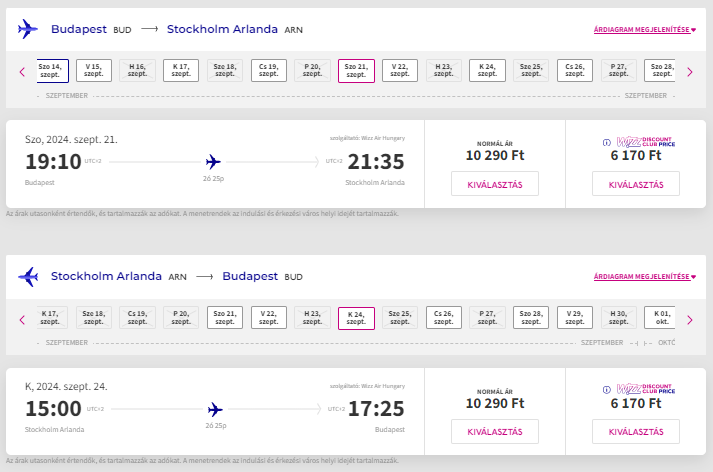Select outbound date K 24, szept.
The image size is (713, 472).
tap(487, 70)
